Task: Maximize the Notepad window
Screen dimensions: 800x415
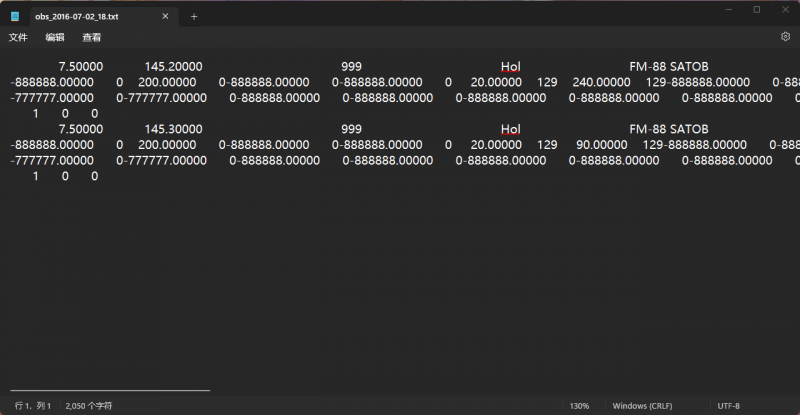Action: click(x=756, y=10)
